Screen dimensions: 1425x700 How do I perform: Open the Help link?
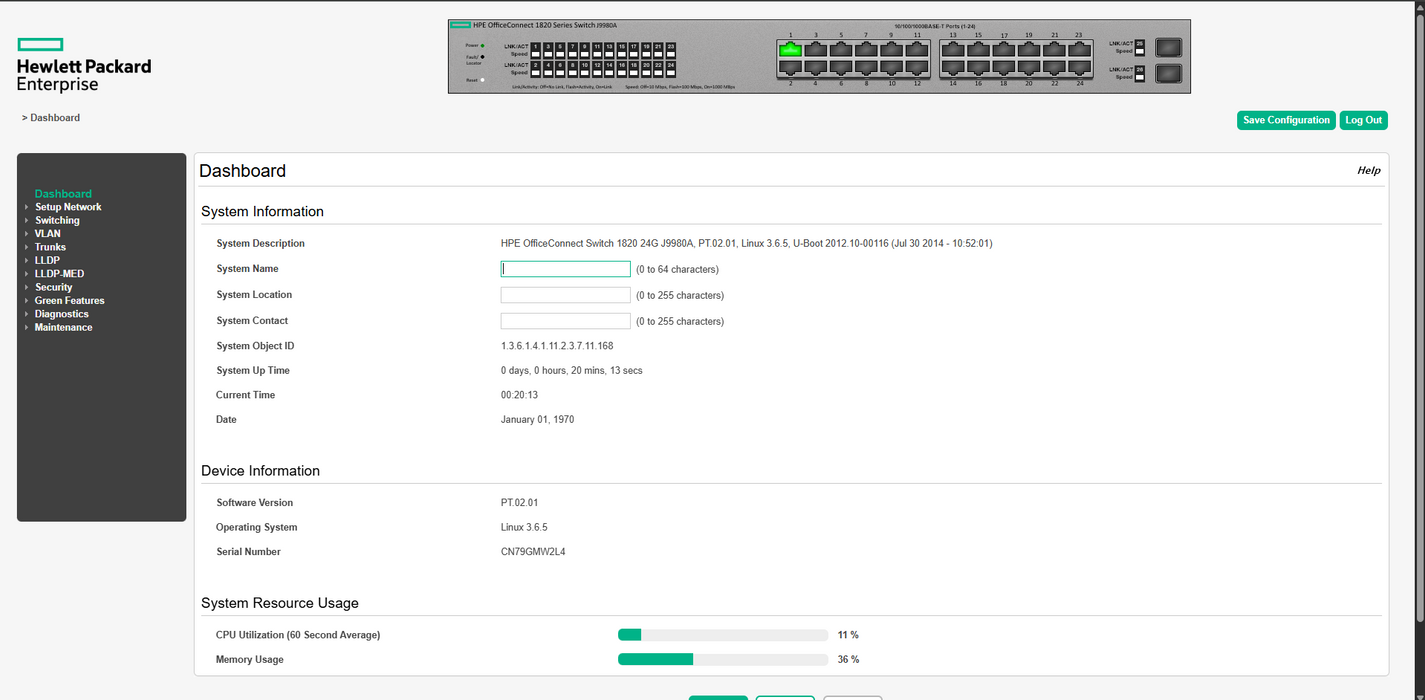click(x=1368, y=170)
